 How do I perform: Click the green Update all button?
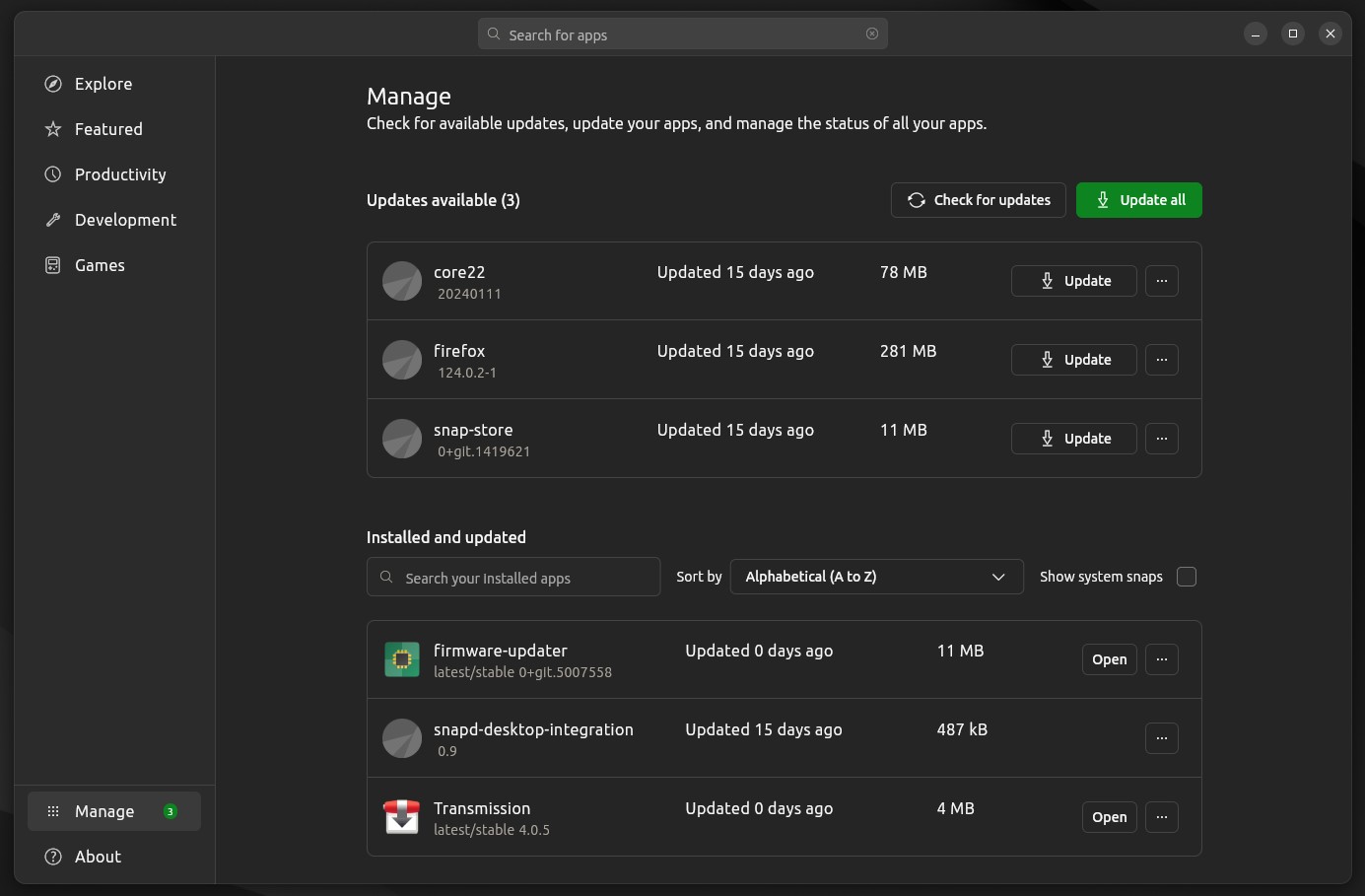pos(1138,200)
